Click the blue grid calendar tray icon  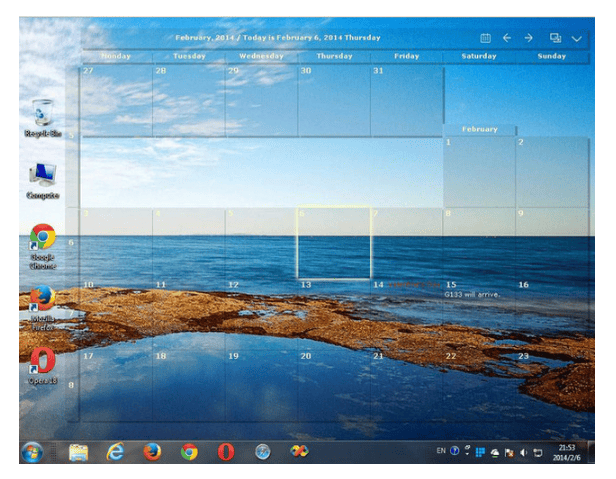[480, 453]
